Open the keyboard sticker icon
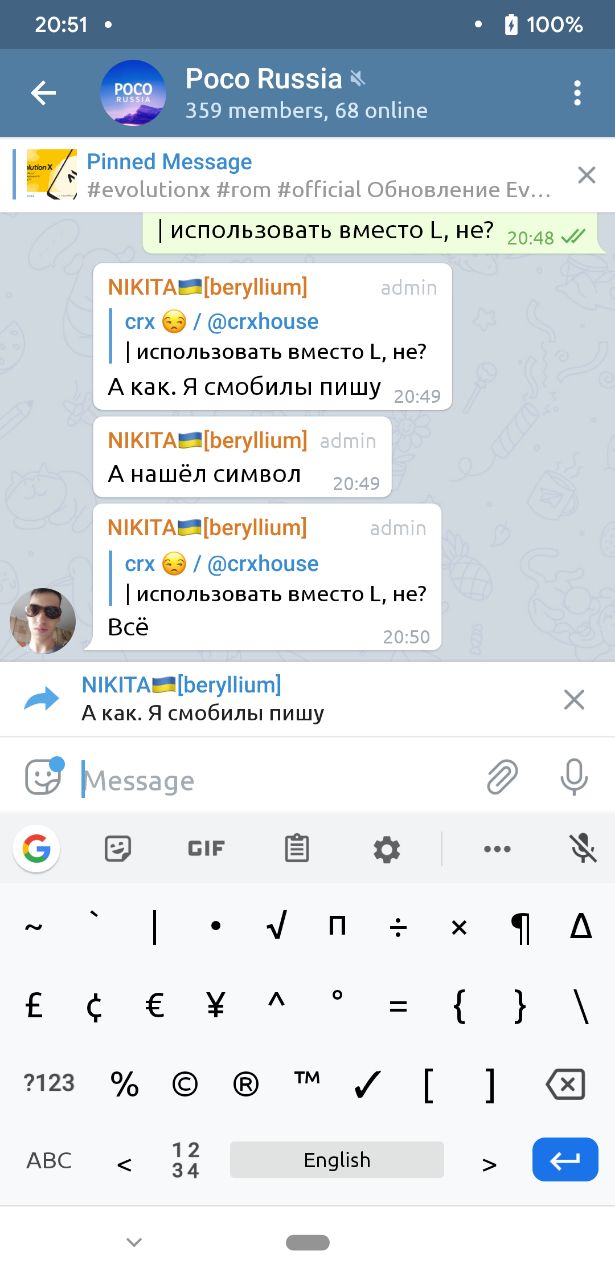Image resolution: width=615 pixels, height=1280 pixels. point(118,849)
